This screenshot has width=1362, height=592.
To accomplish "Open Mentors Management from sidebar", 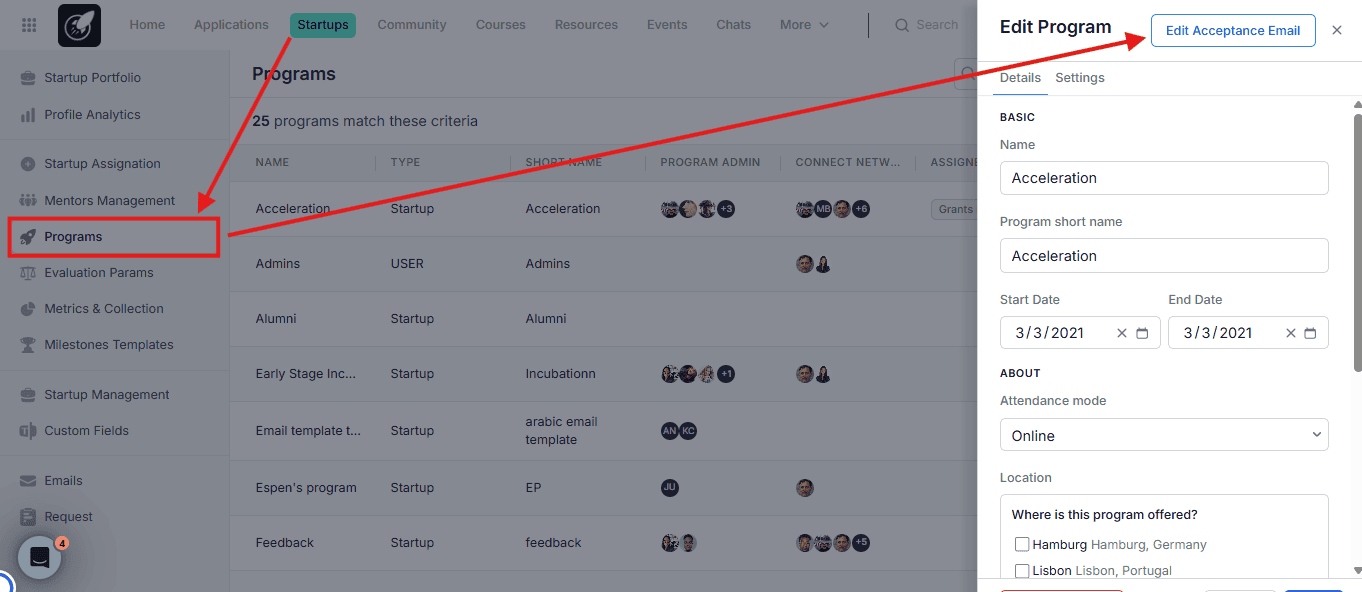I will (x=109, y=200).
